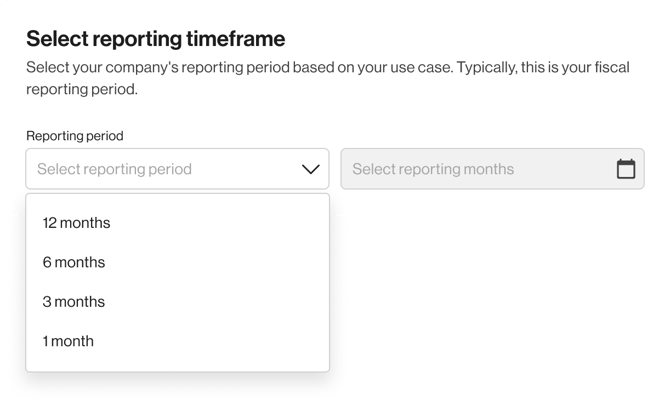The height and width of the screenshot is (401, 670).
Task: Click the 'Reporting period' field label
Action: 75,136
